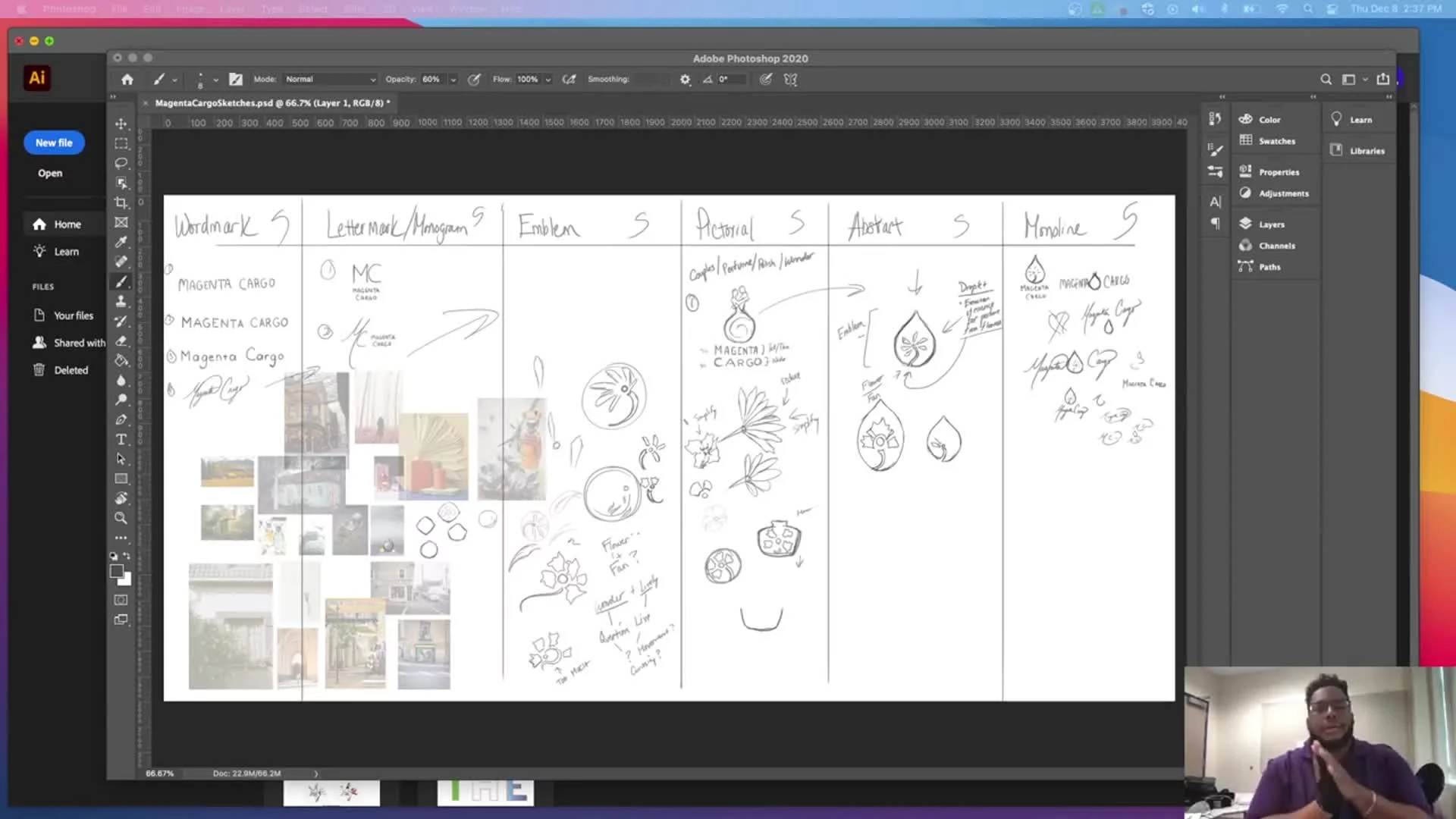The image size is (1456, 819).
Task: Select the Eyedropper tool
Action: (121, 242)
